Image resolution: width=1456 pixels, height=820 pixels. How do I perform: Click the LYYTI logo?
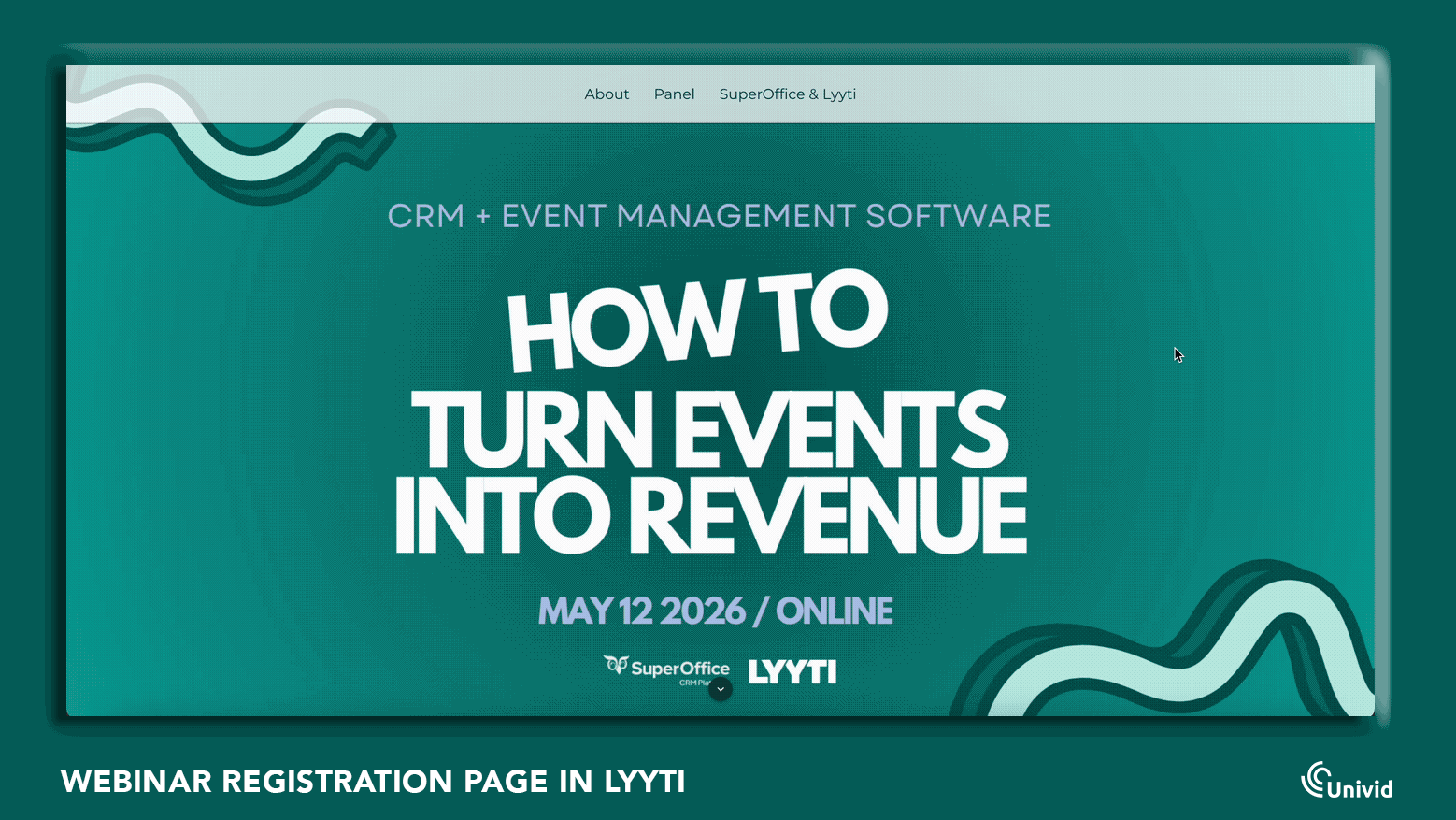tap(792, 671)
